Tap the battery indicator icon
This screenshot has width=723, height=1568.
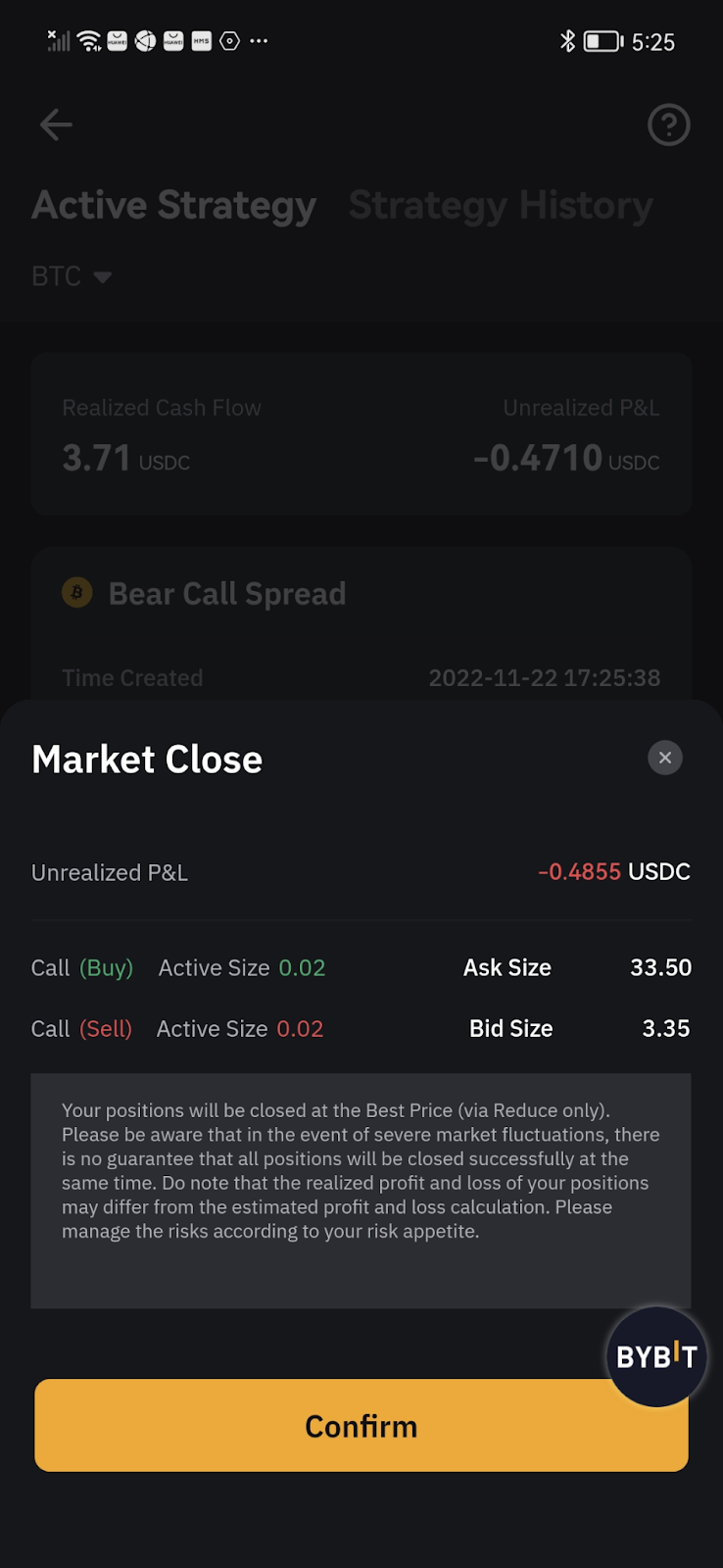pyautogui.click(x=603, y=41)
